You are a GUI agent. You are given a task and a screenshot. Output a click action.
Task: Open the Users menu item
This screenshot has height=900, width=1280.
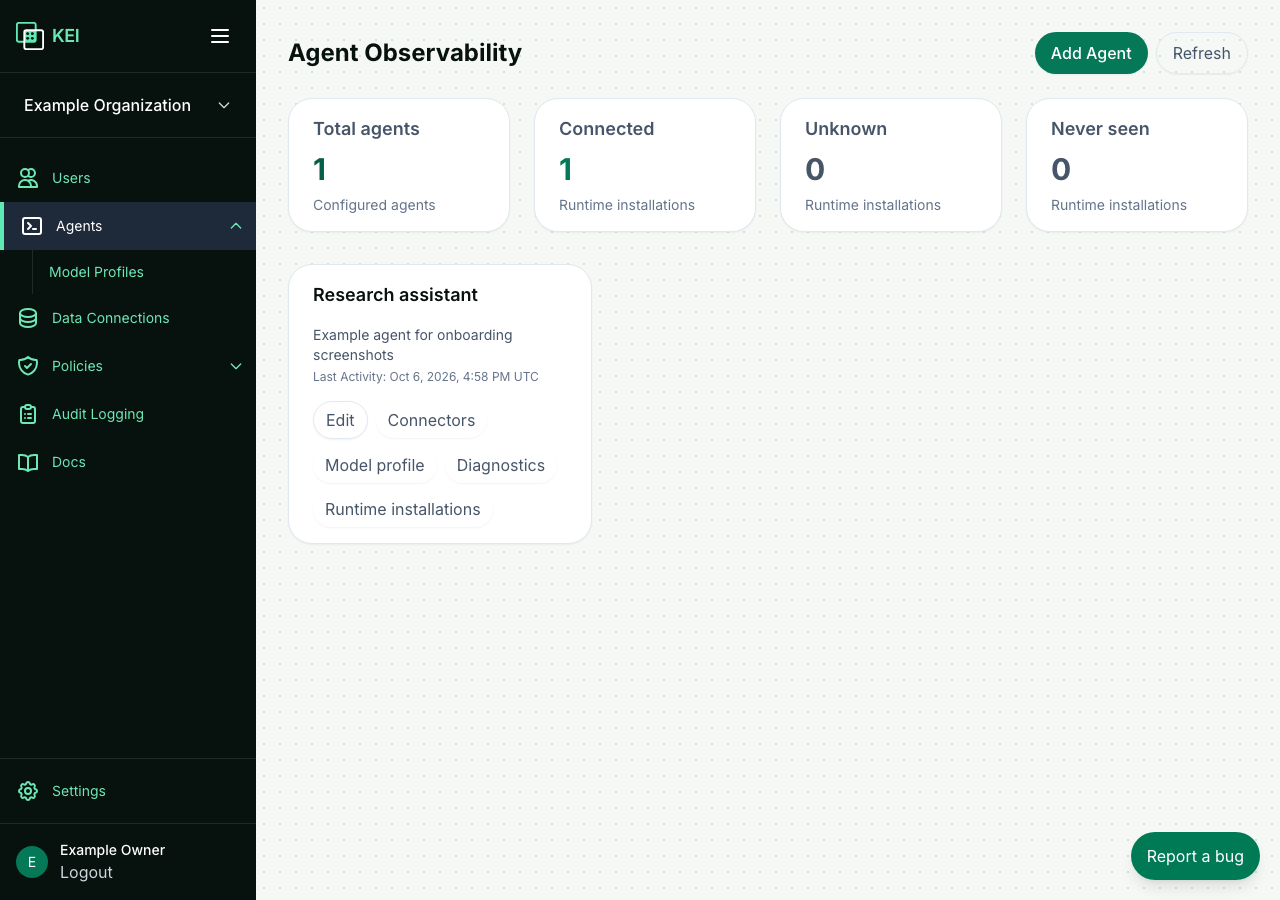128,178
